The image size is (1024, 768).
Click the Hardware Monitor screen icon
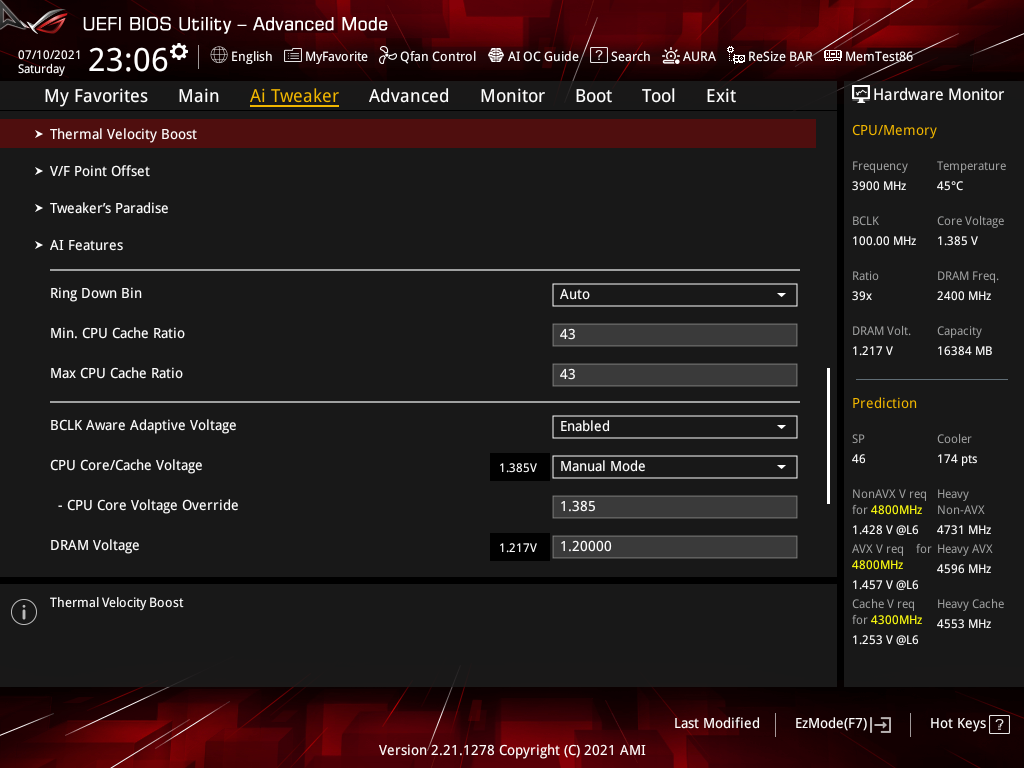[x=861, y=95]
